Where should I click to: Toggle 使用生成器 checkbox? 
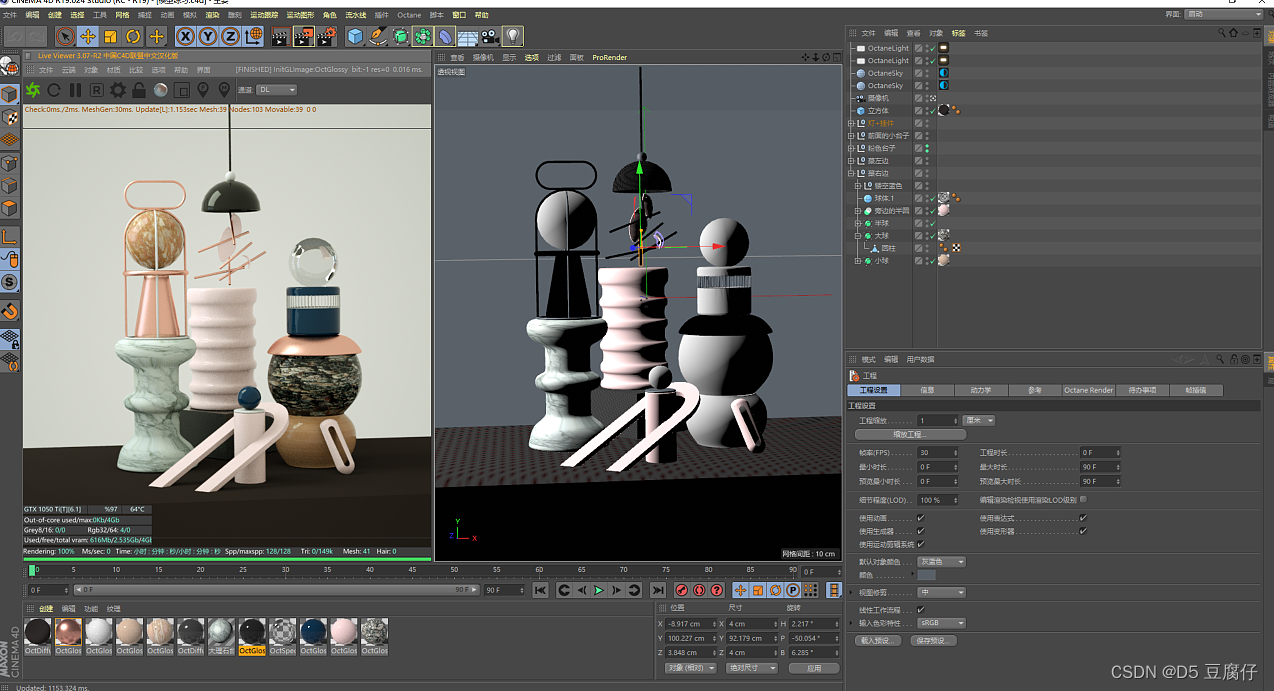click(921, 531)
